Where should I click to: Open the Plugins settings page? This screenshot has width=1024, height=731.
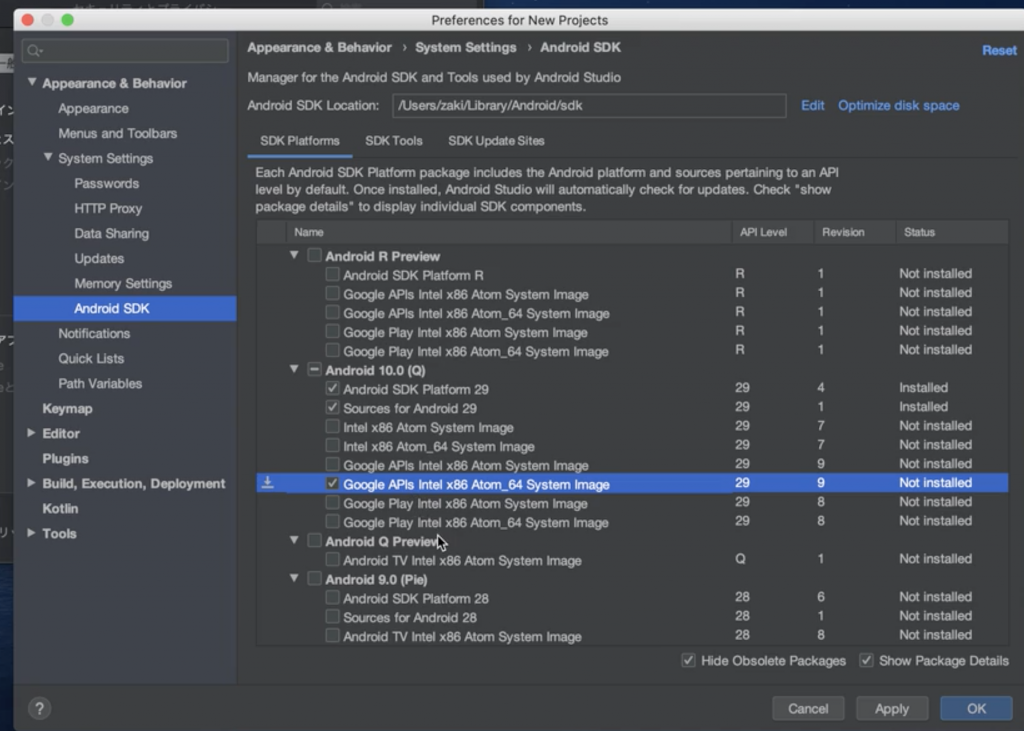[x=65, y=459]
